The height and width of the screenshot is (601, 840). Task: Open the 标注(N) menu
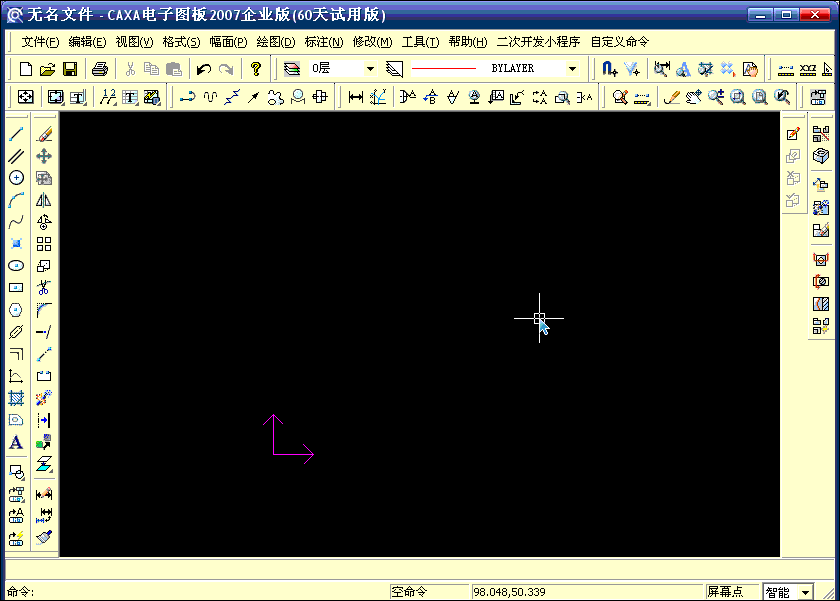[x=324, y=42]
